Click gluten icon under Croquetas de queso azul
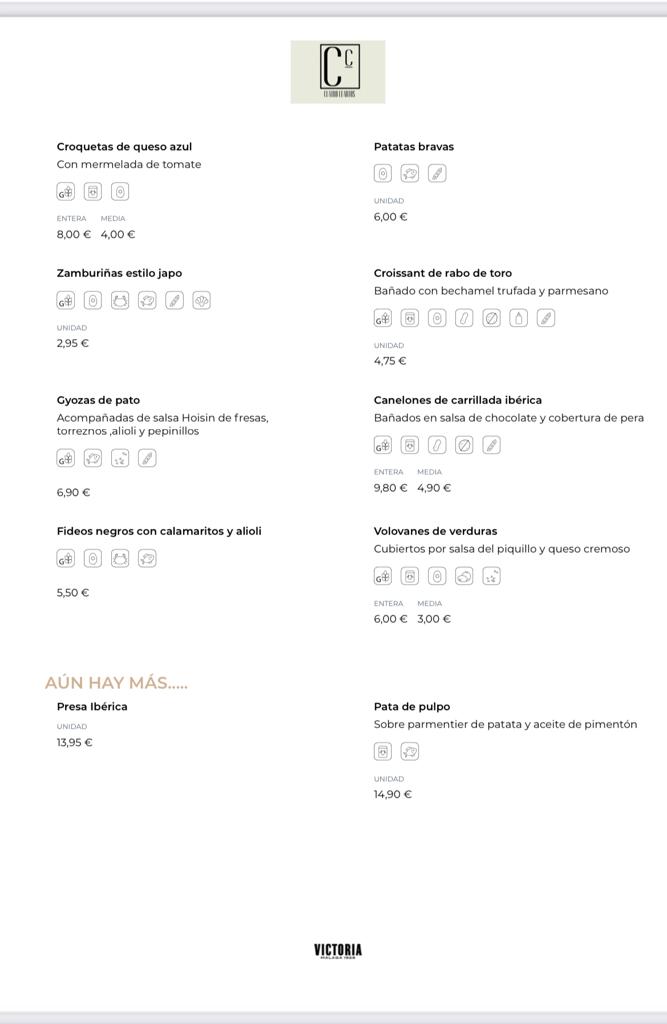This screenshot has width=667, height=1024. click(x=65, y=191)
